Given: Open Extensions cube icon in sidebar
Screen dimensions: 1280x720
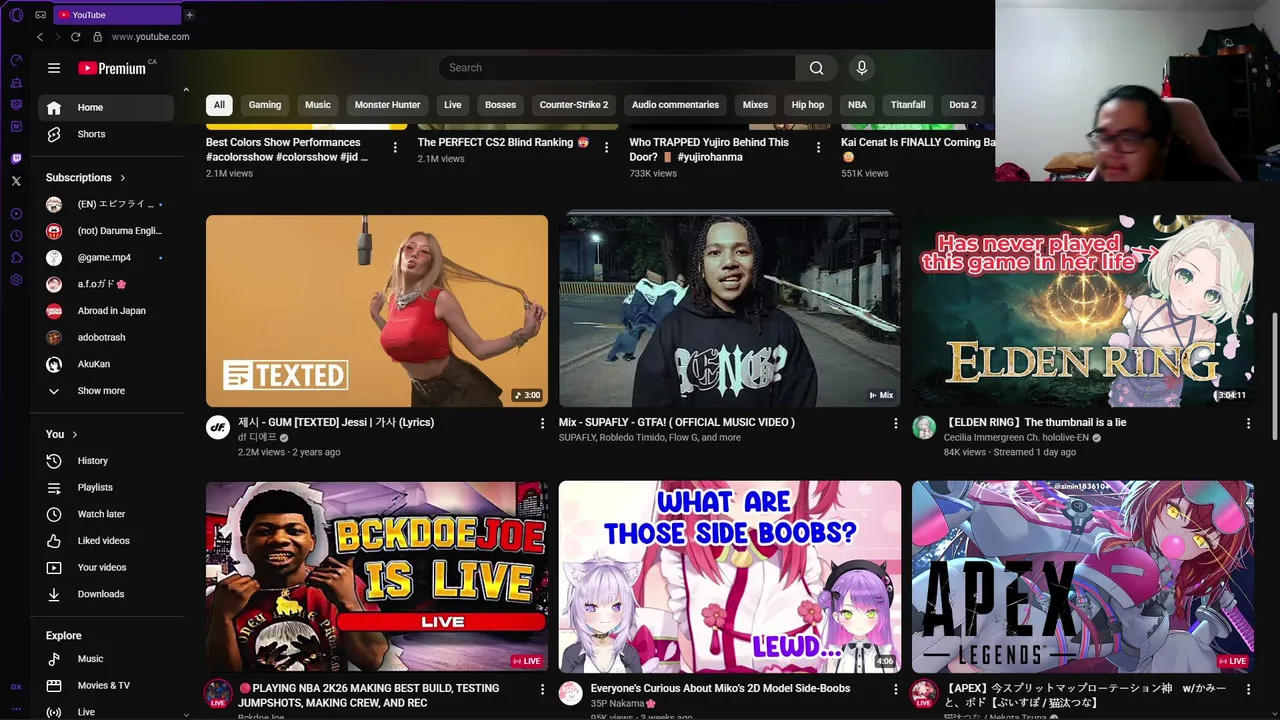Looking at the screenshot, I should (16, 258).
